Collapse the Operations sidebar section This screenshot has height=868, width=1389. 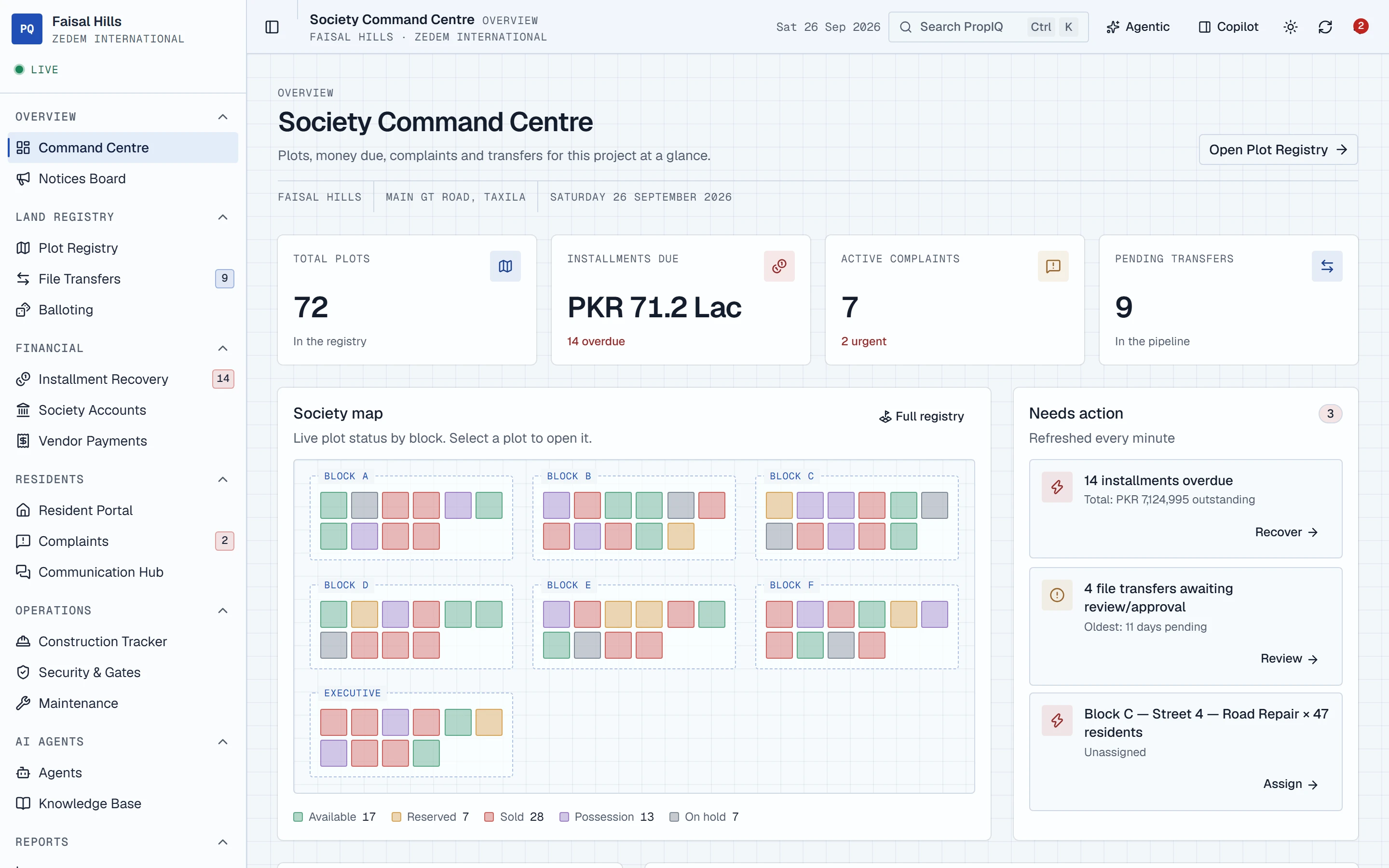223,611
